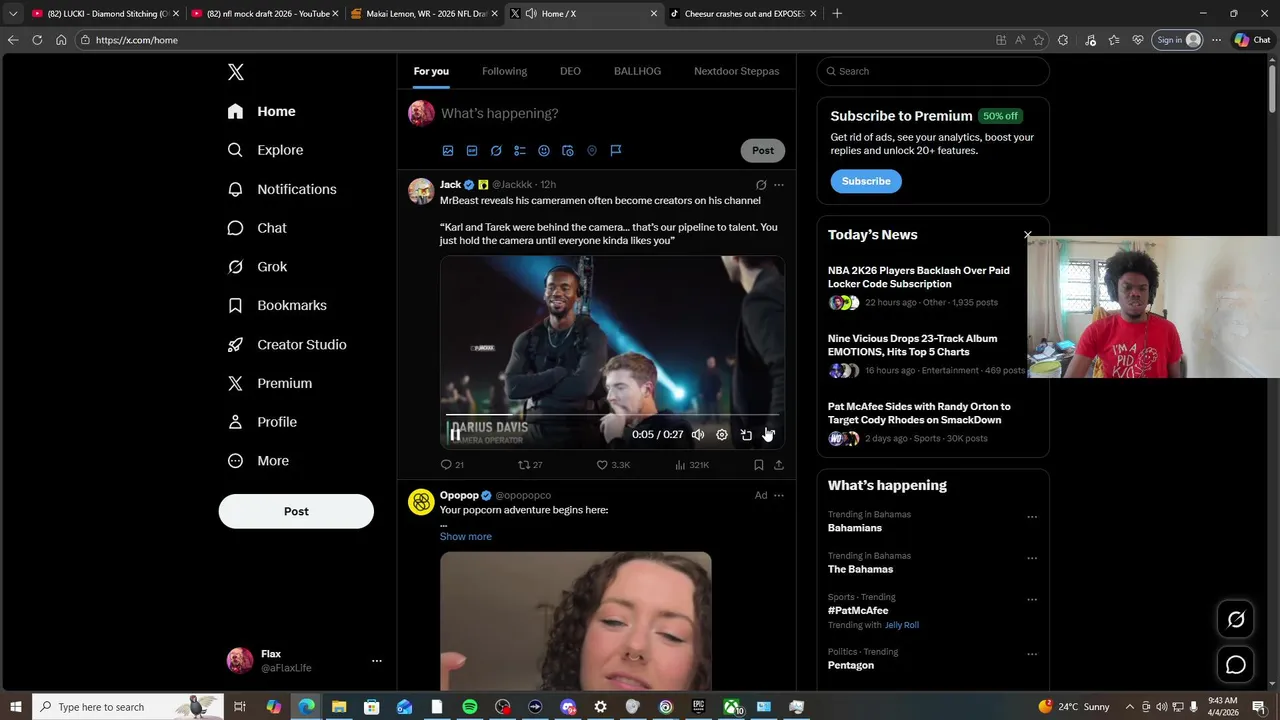The width and height of the screenshot is (1280, 720).
Task: Go to Notifications in the sidebar
Action: tap(282, 189)
